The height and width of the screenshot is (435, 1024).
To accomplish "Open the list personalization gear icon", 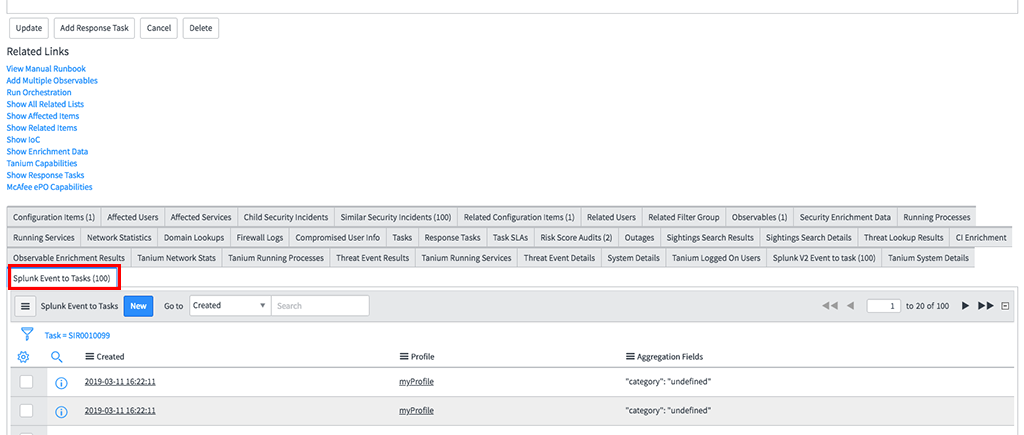I will pyautogui.click(x=24, y=357).
